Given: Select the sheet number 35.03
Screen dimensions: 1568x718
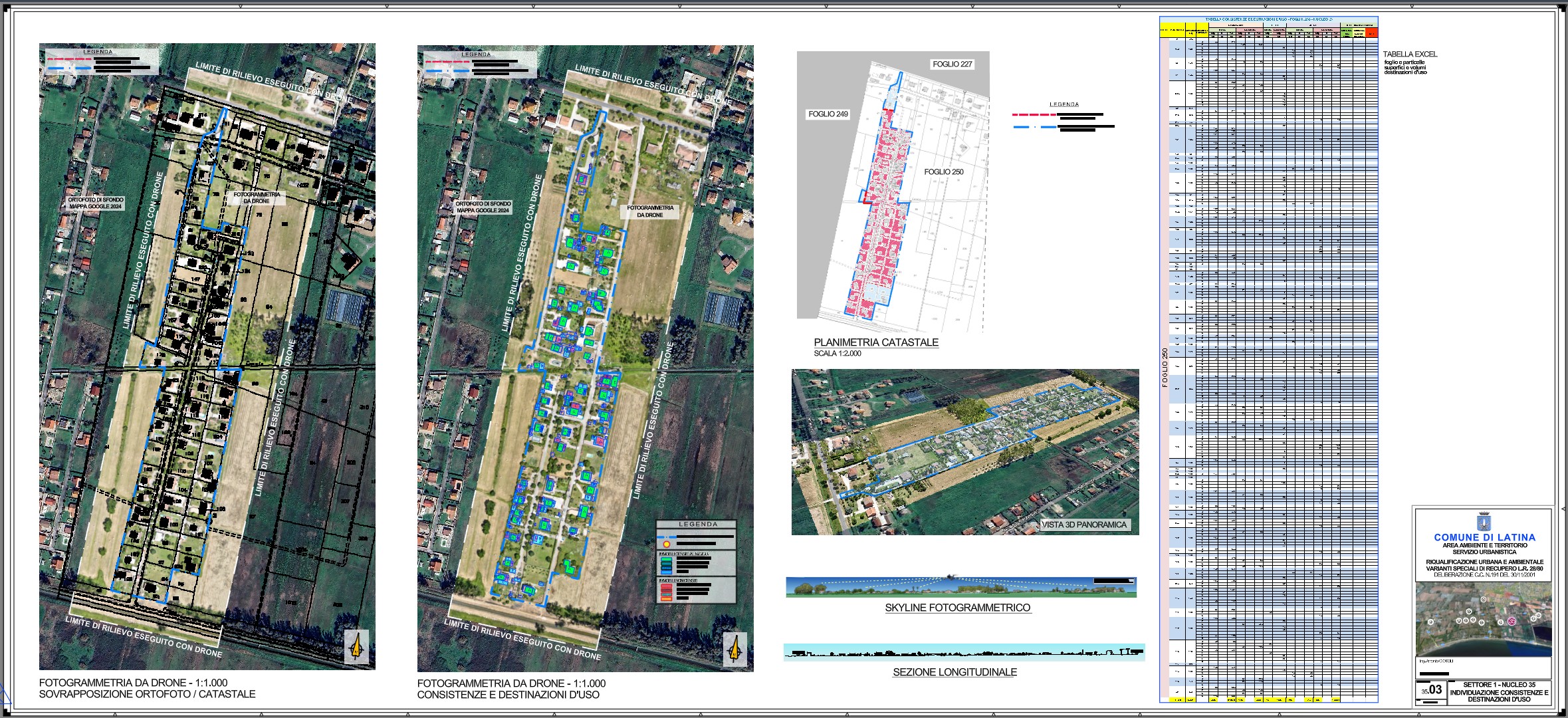Looking at the screenshot, I should click(x=1432, y=691).
